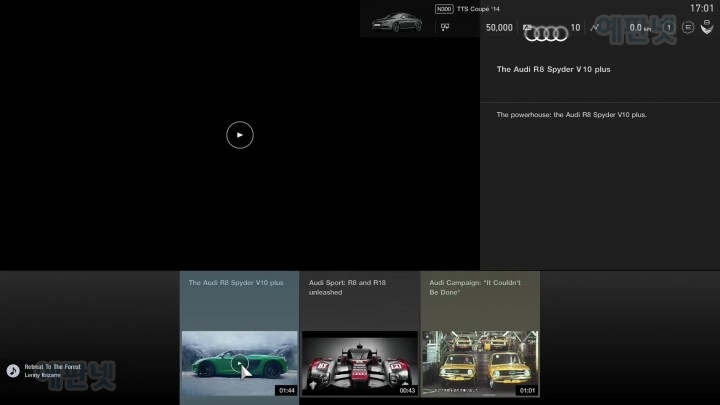Click the card title Audi Sport: R8 and R18 unleashed
The height and width of the screenshot is (405, 720).
(x=347, y=287)
